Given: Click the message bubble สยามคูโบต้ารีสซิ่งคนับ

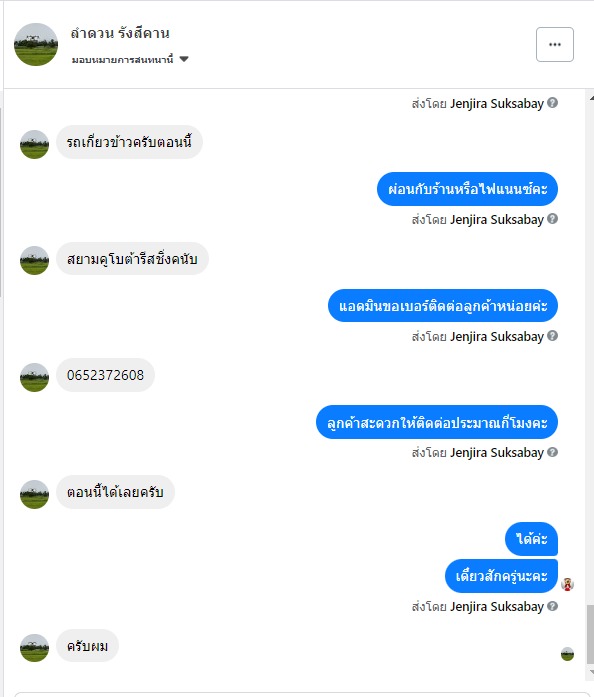Looking at the screenshot, I should coord(132,259).
